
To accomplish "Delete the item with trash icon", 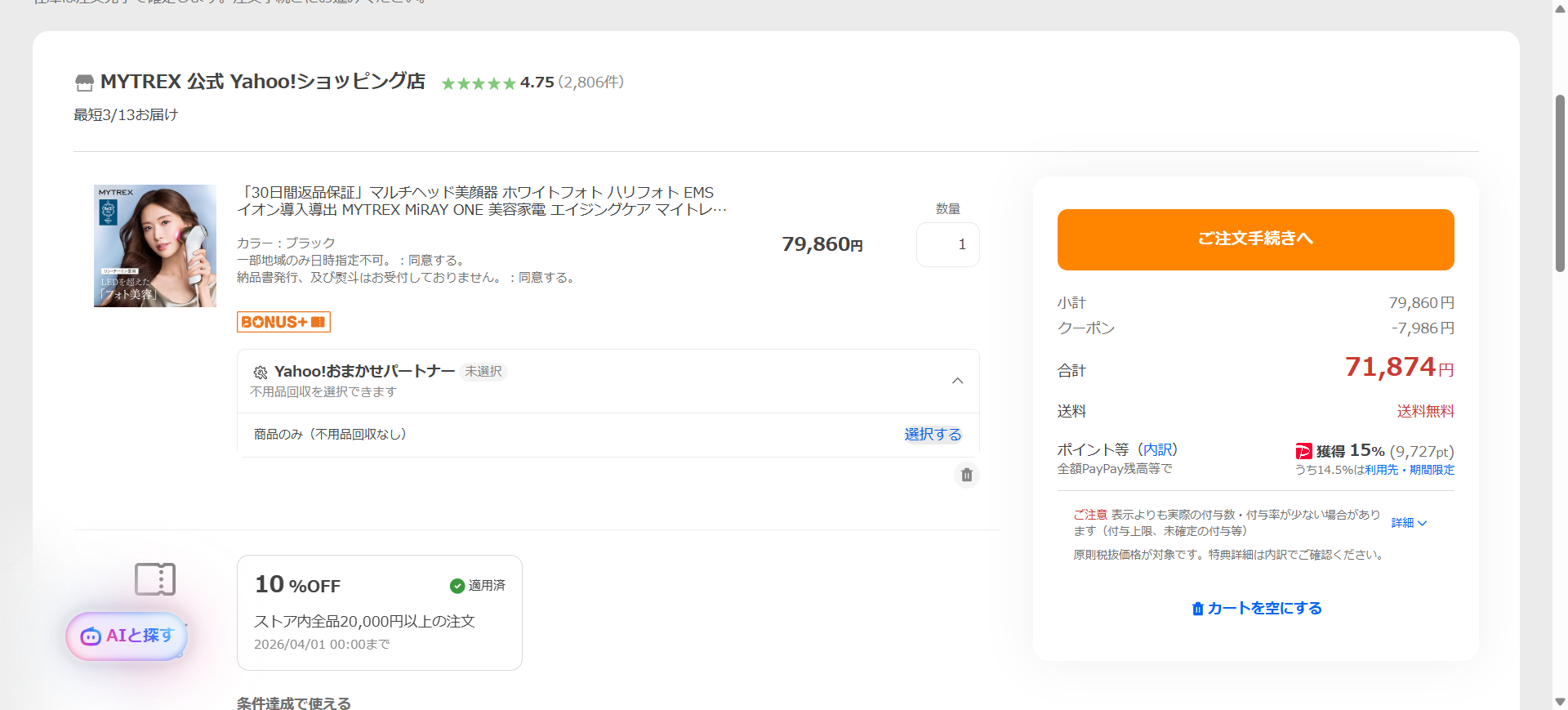I will click(x=967, y=475).
